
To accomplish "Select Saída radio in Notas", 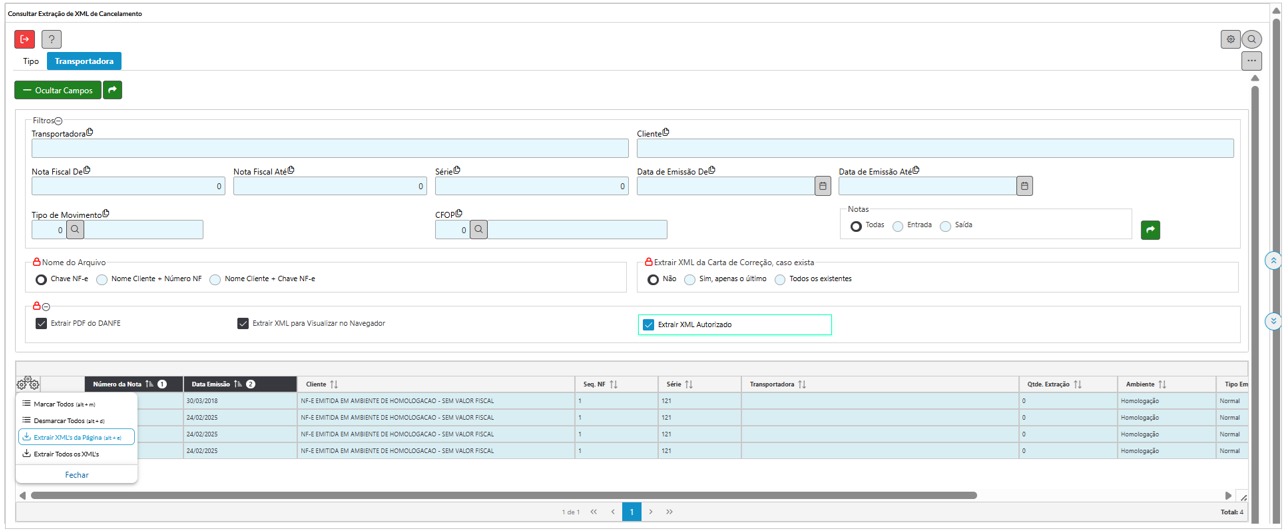I will click(x=945, y=226).
